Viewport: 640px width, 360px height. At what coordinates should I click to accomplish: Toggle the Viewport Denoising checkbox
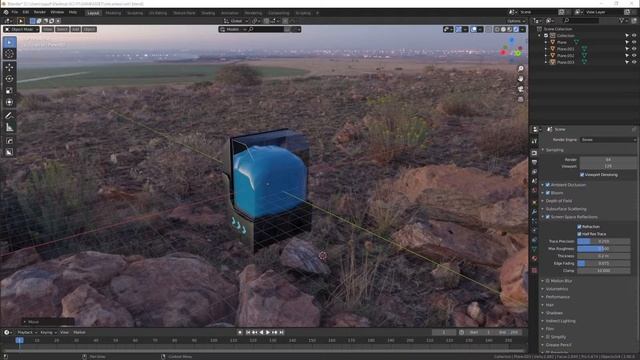(582, 175)
